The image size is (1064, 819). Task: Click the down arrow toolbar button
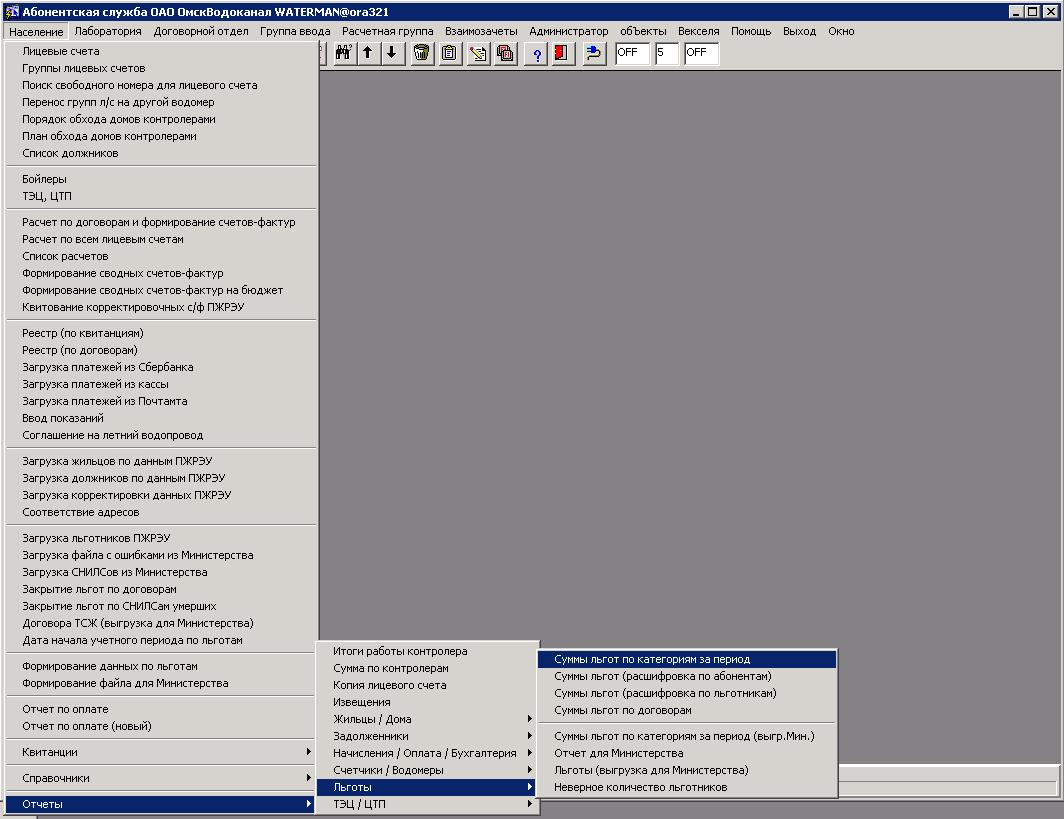(x=392, y=53)
